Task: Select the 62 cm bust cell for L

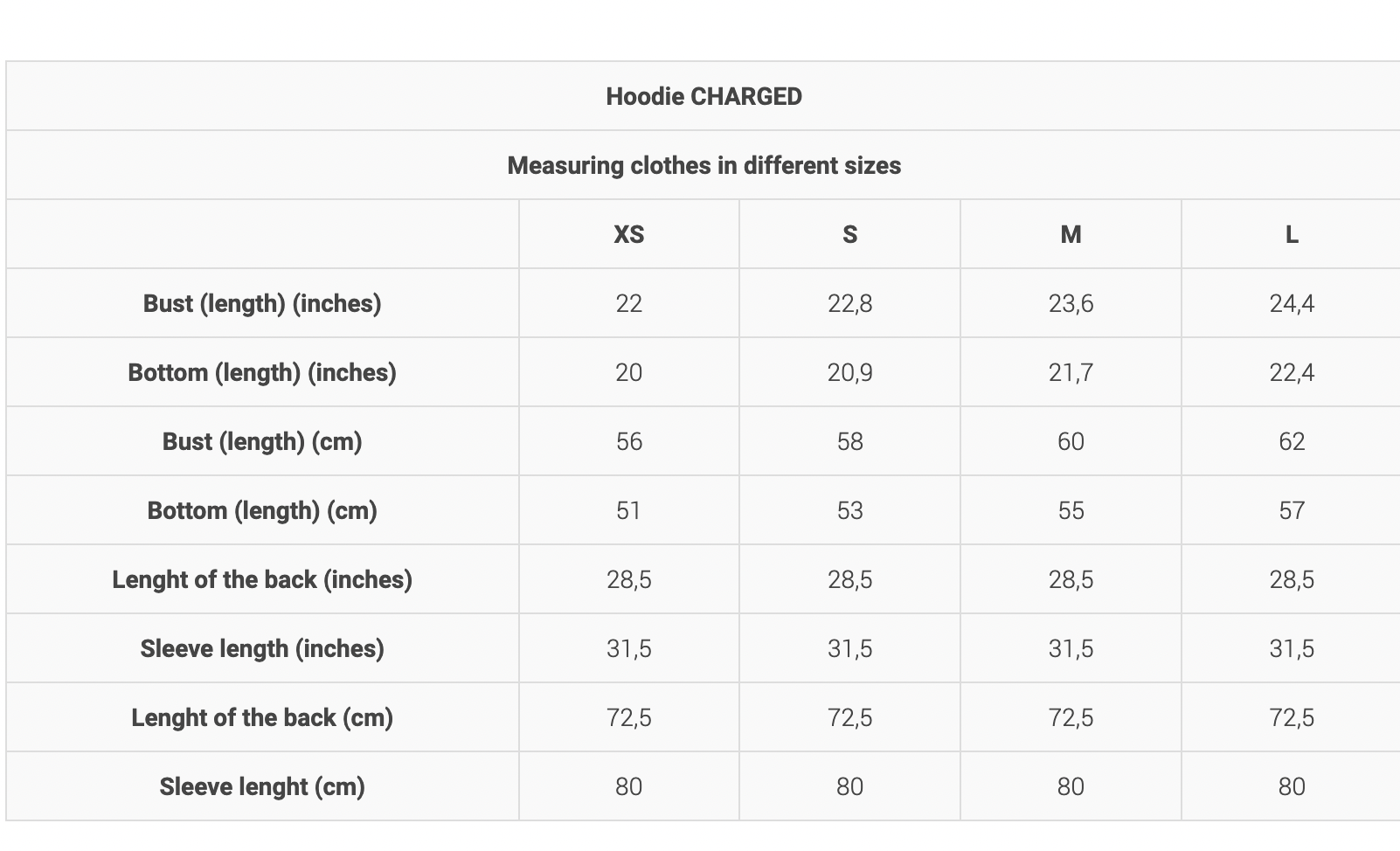Action: coord(1291,441)
